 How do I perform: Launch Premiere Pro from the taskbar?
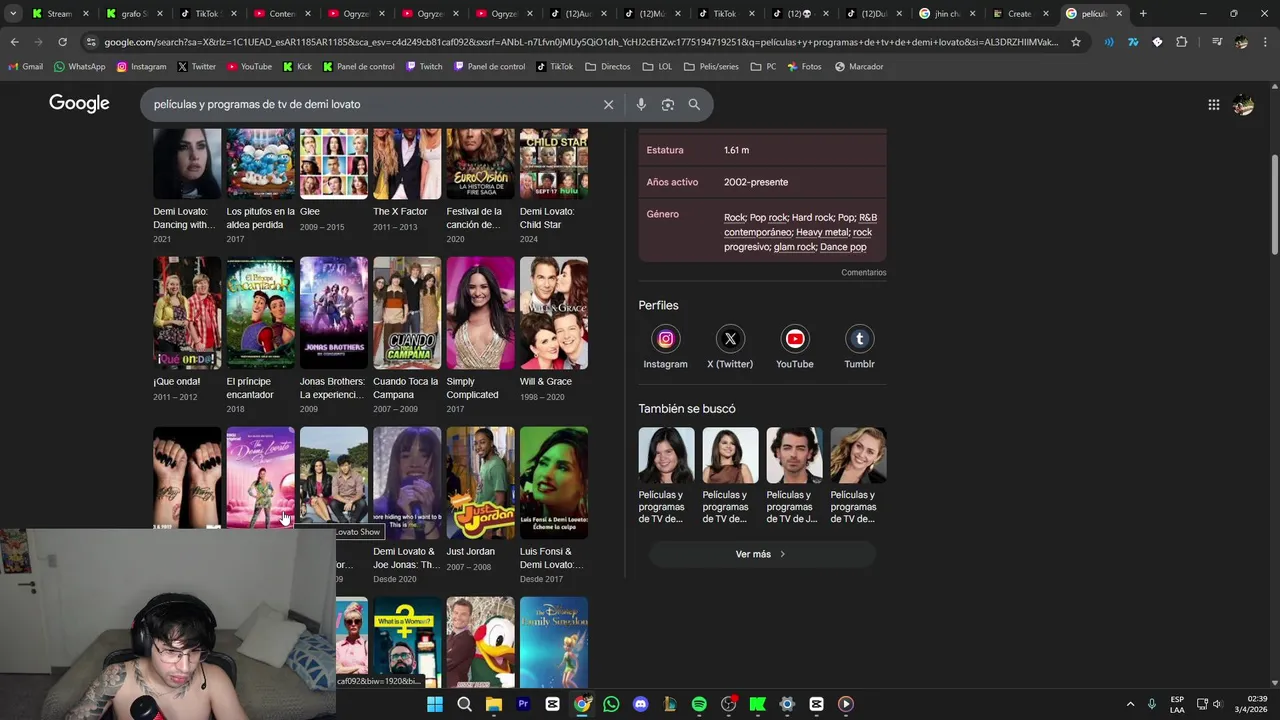523,704
